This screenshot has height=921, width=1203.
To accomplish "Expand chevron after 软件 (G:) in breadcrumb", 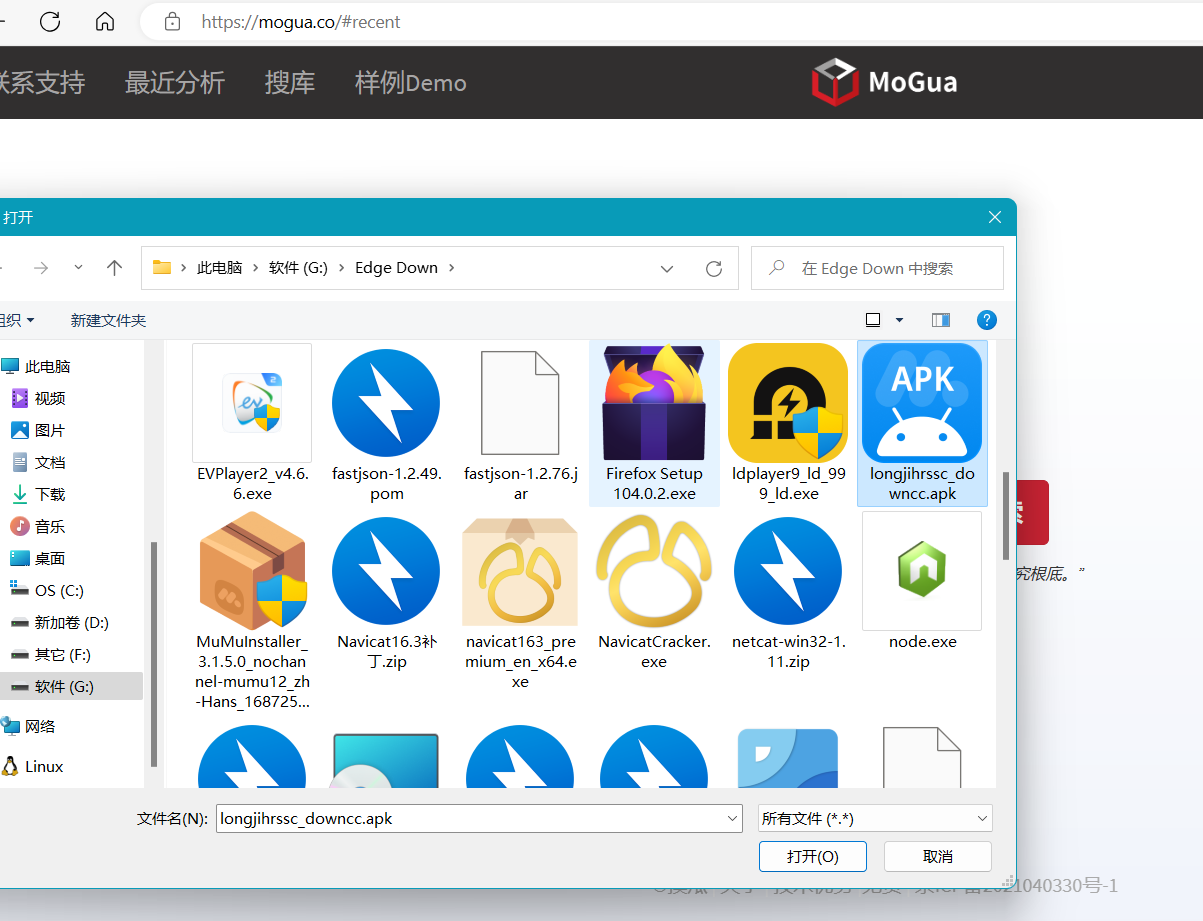I will (x=342, y=268).
